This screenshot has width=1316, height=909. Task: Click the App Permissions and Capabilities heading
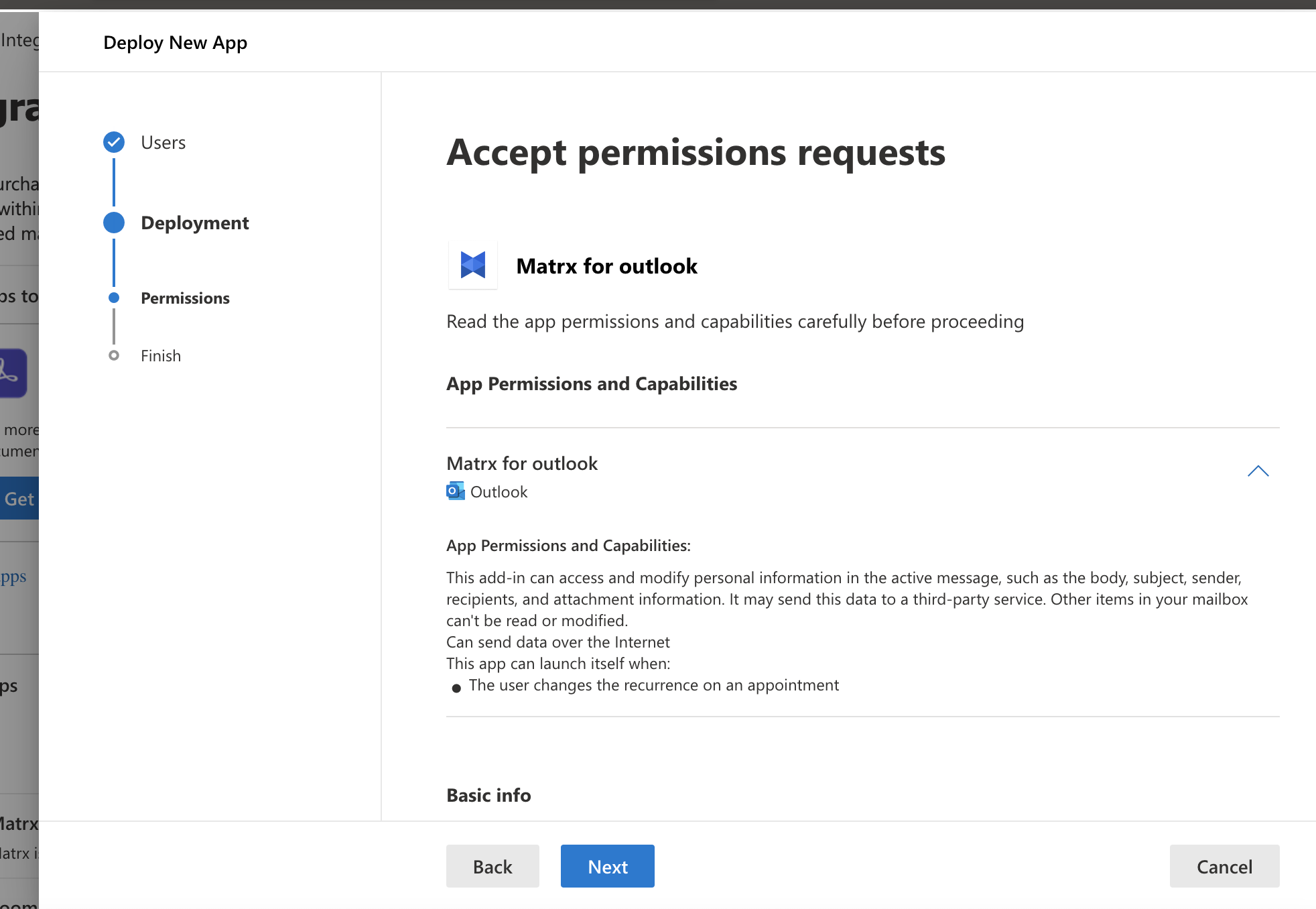tap(592, 383)
